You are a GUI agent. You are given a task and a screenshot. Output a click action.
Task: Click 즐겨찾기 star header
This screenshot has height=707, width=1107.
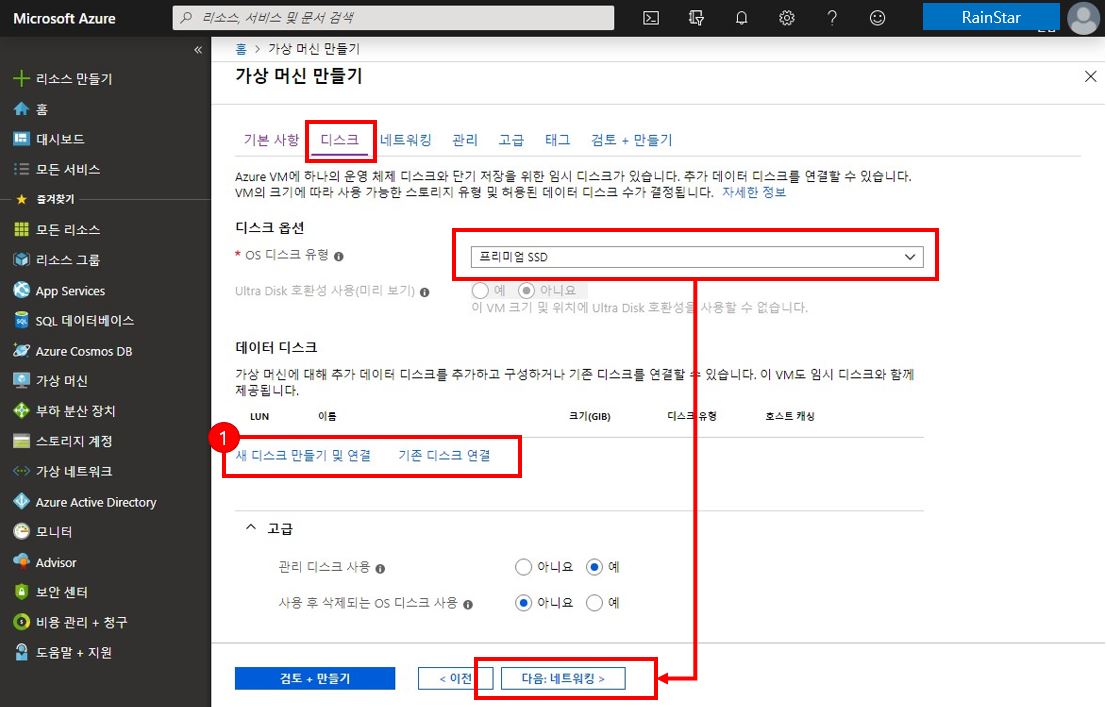tap(46, 199)
